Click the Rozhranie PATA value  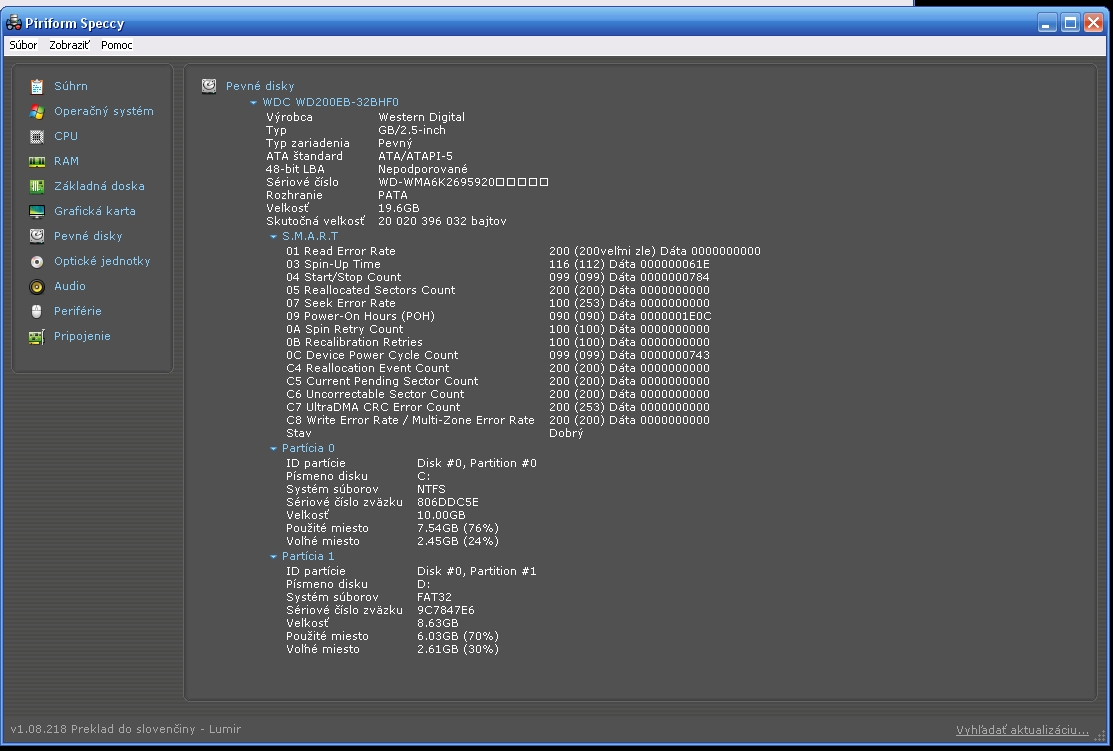[x=393, y=195]
